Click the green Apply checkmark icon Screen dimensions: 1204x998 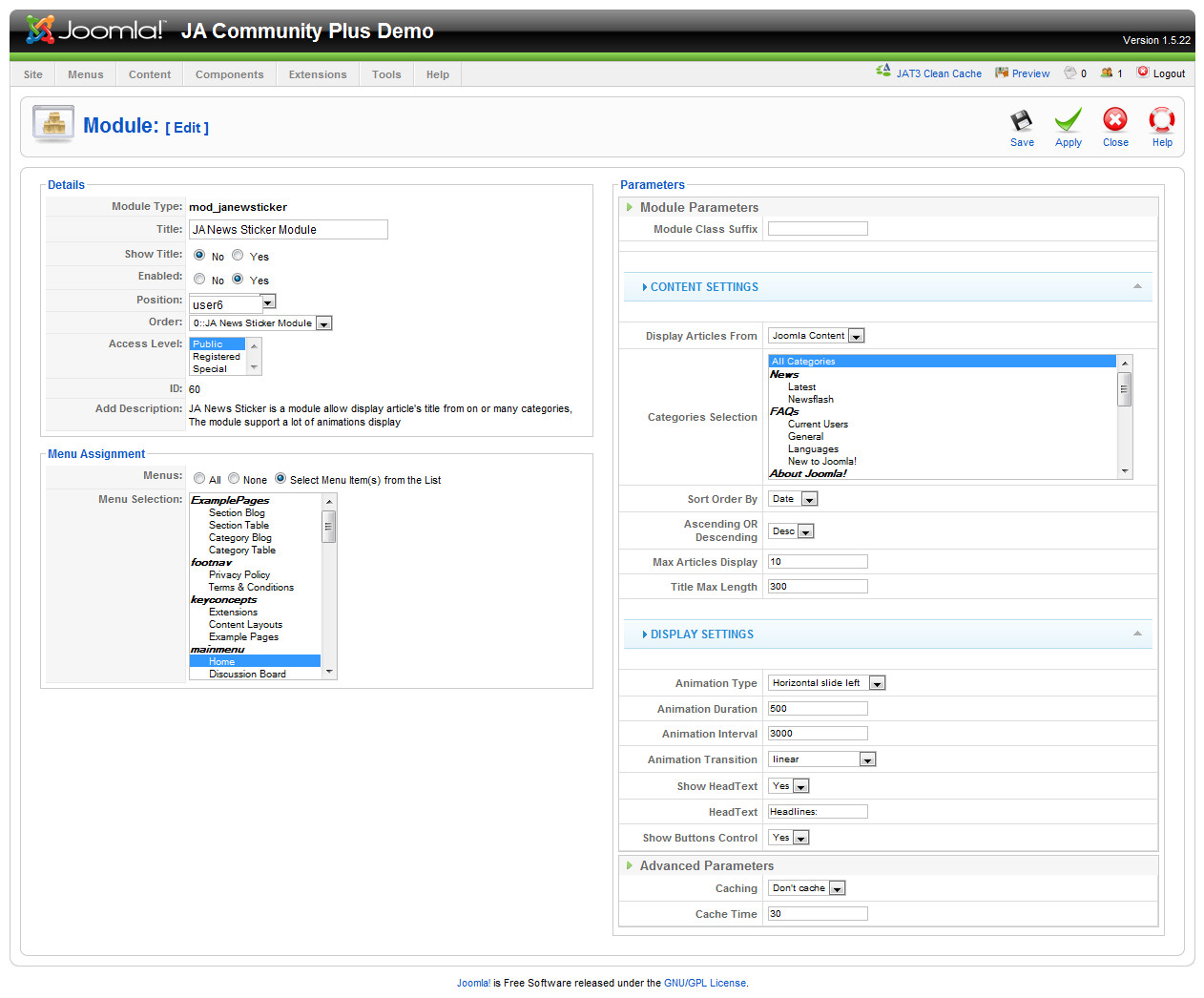[x=1068, y=121]
